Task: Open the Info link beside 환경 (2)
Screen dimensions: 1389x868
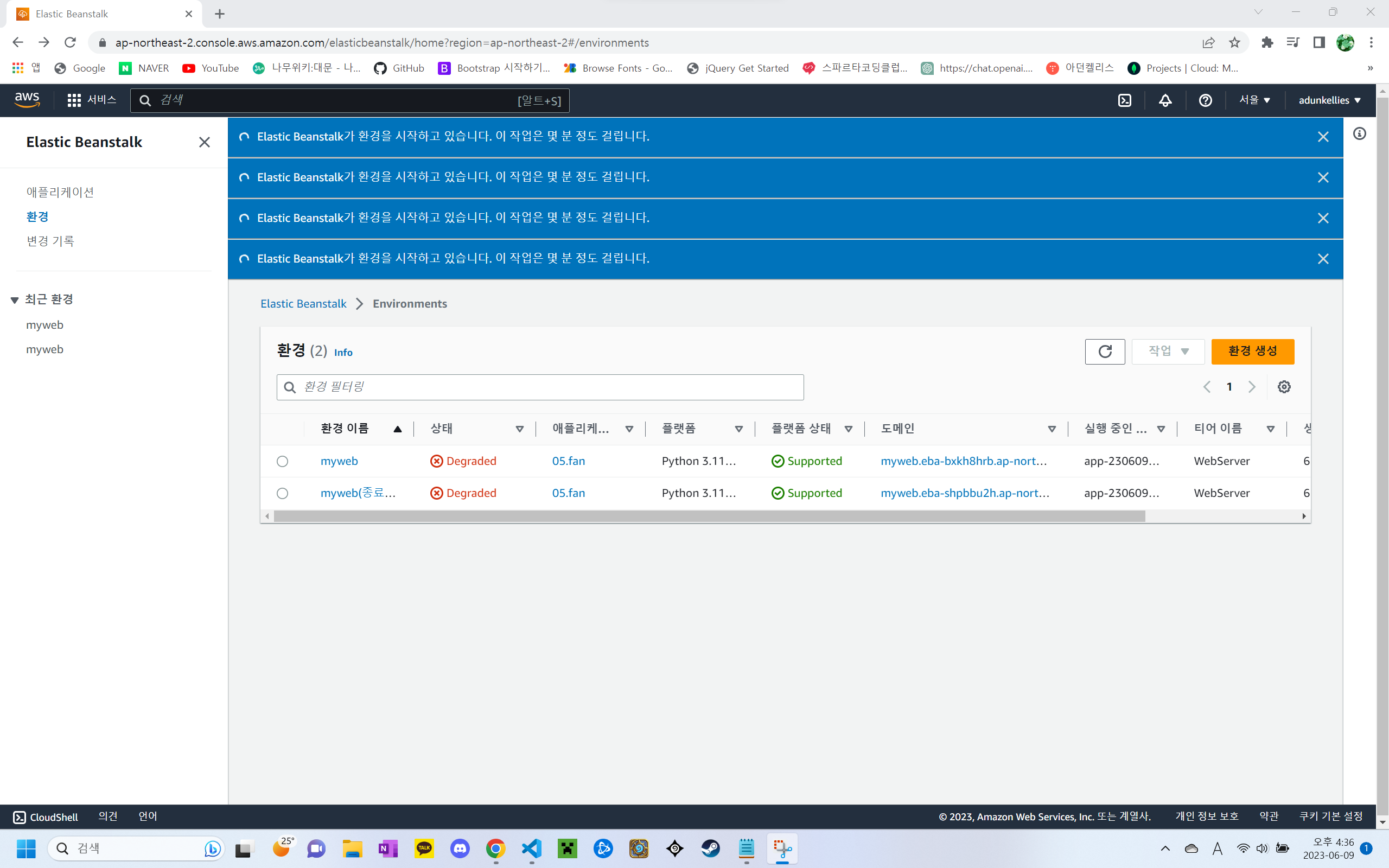Action: pyautogui.click(x=343, y=353)
